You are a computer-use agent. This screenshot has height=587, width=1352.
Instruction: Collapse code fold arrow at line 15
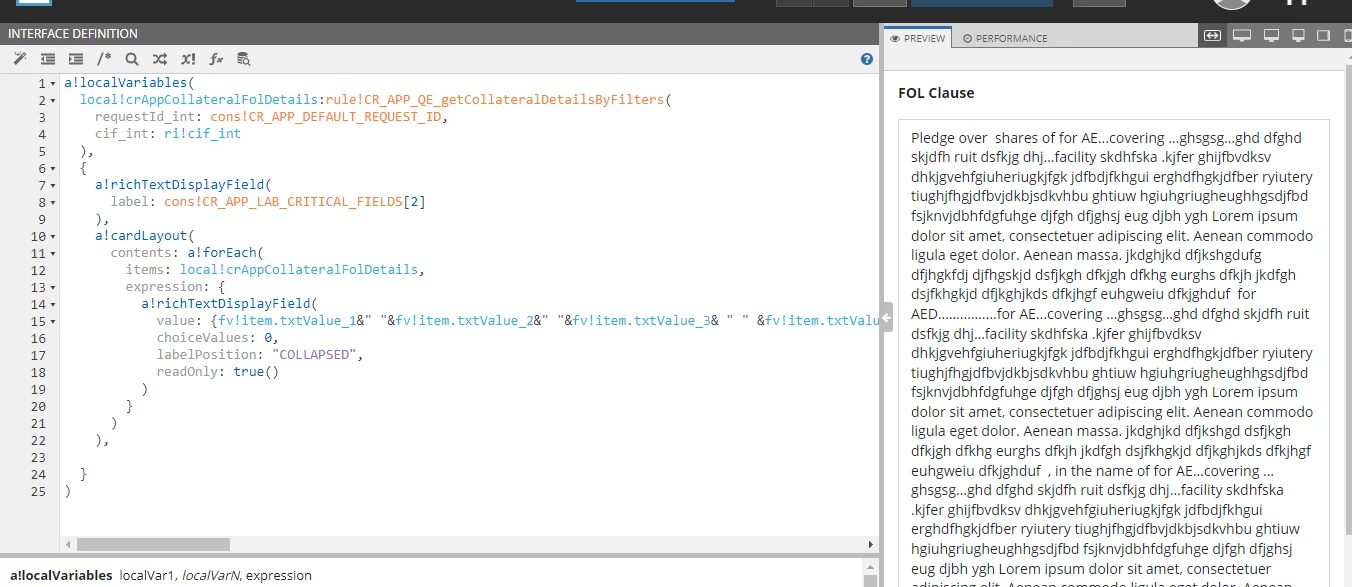pos(52,321)
